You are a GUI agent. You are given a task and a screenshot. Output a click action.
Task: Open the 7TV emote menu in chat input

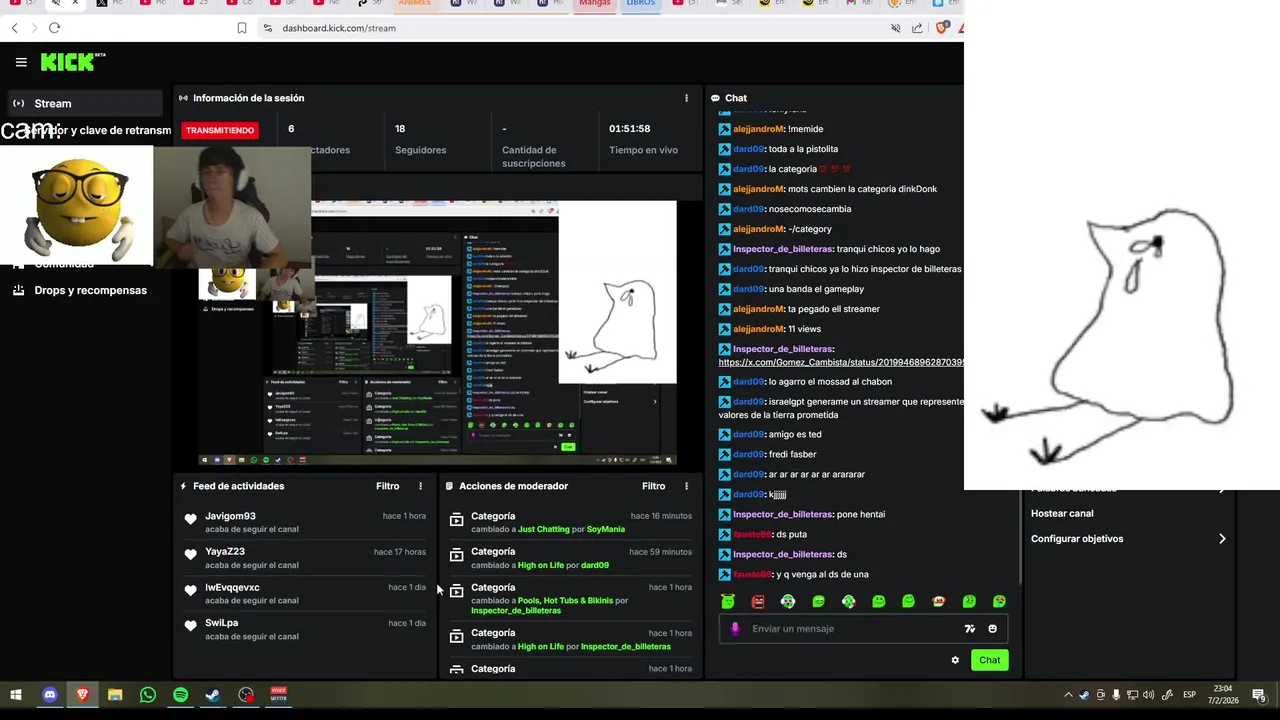tap(969, 629)
